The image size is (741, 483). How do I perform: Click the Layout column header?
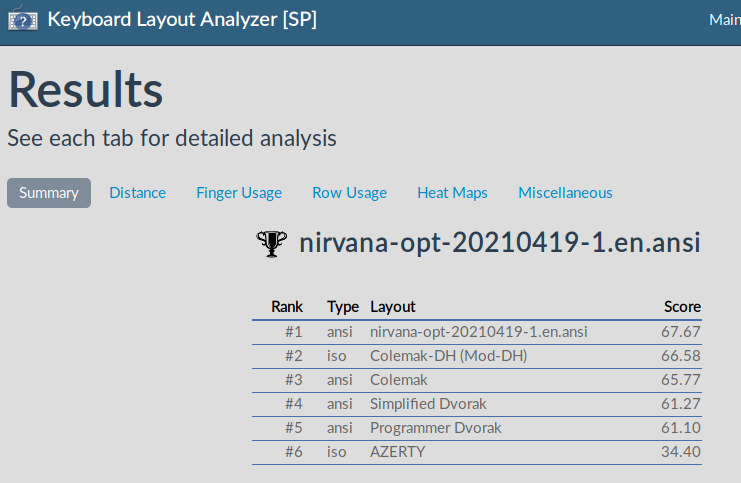(393, 307)
